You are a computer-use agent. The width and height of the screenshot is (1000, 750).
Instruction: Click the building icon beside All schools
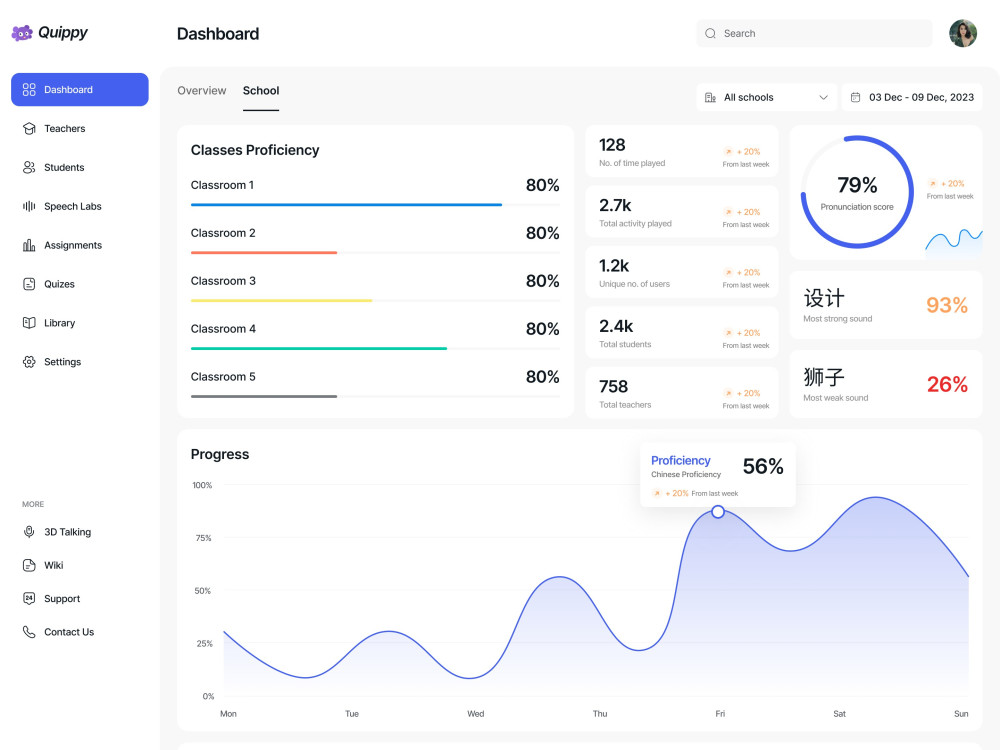710,98
